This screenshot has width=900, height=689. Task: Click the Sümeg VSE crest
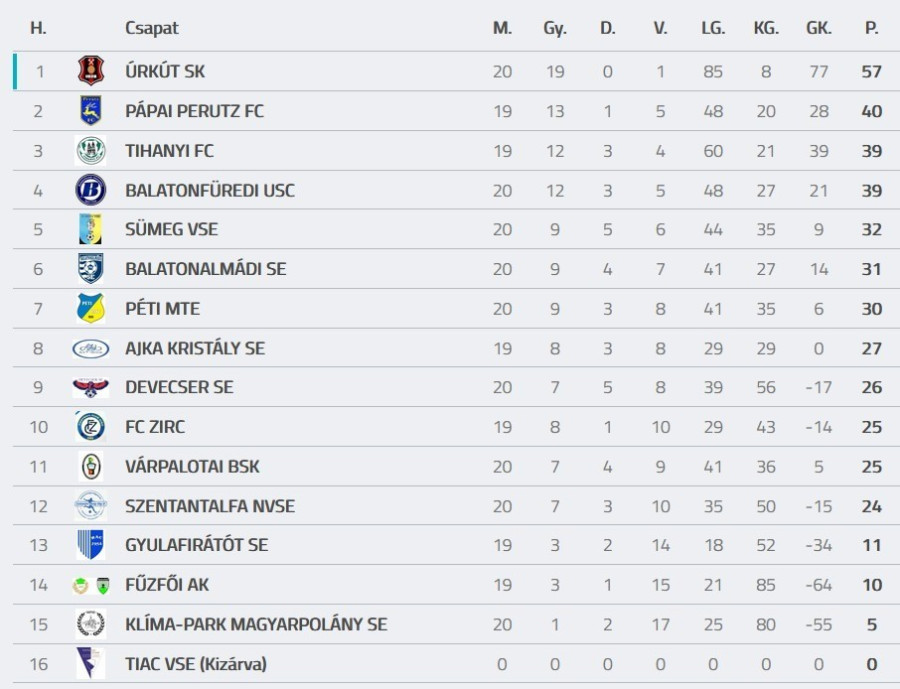tap(91, 229)
